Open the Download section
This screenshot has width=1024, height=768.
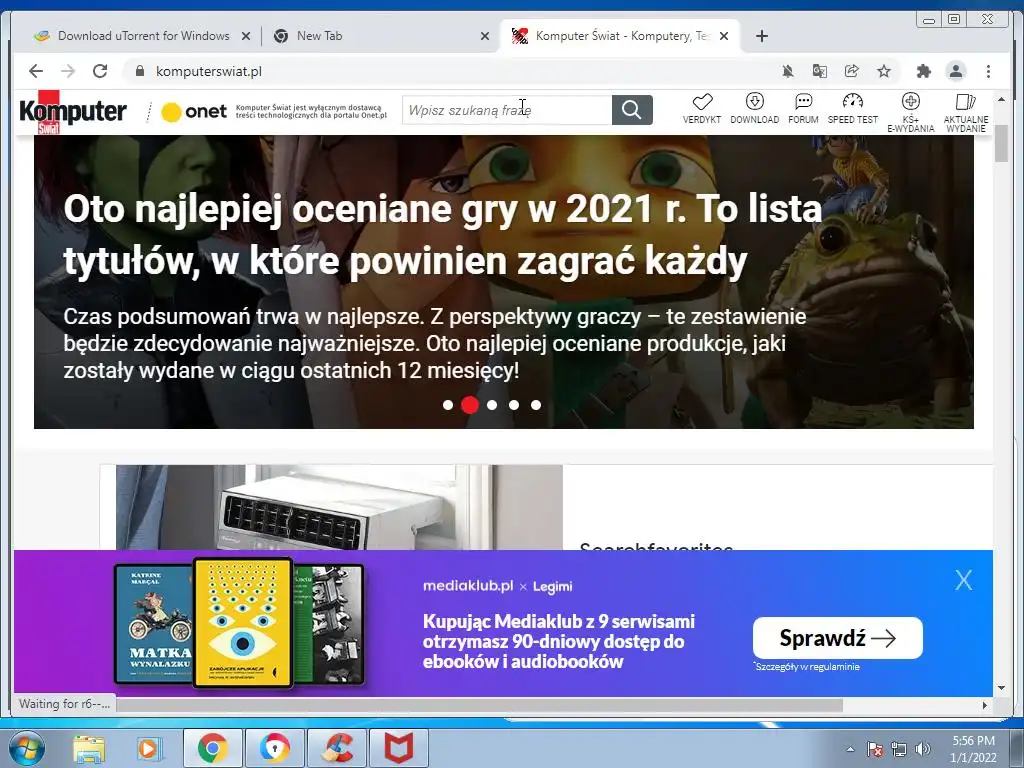click(x=754, y=108)
